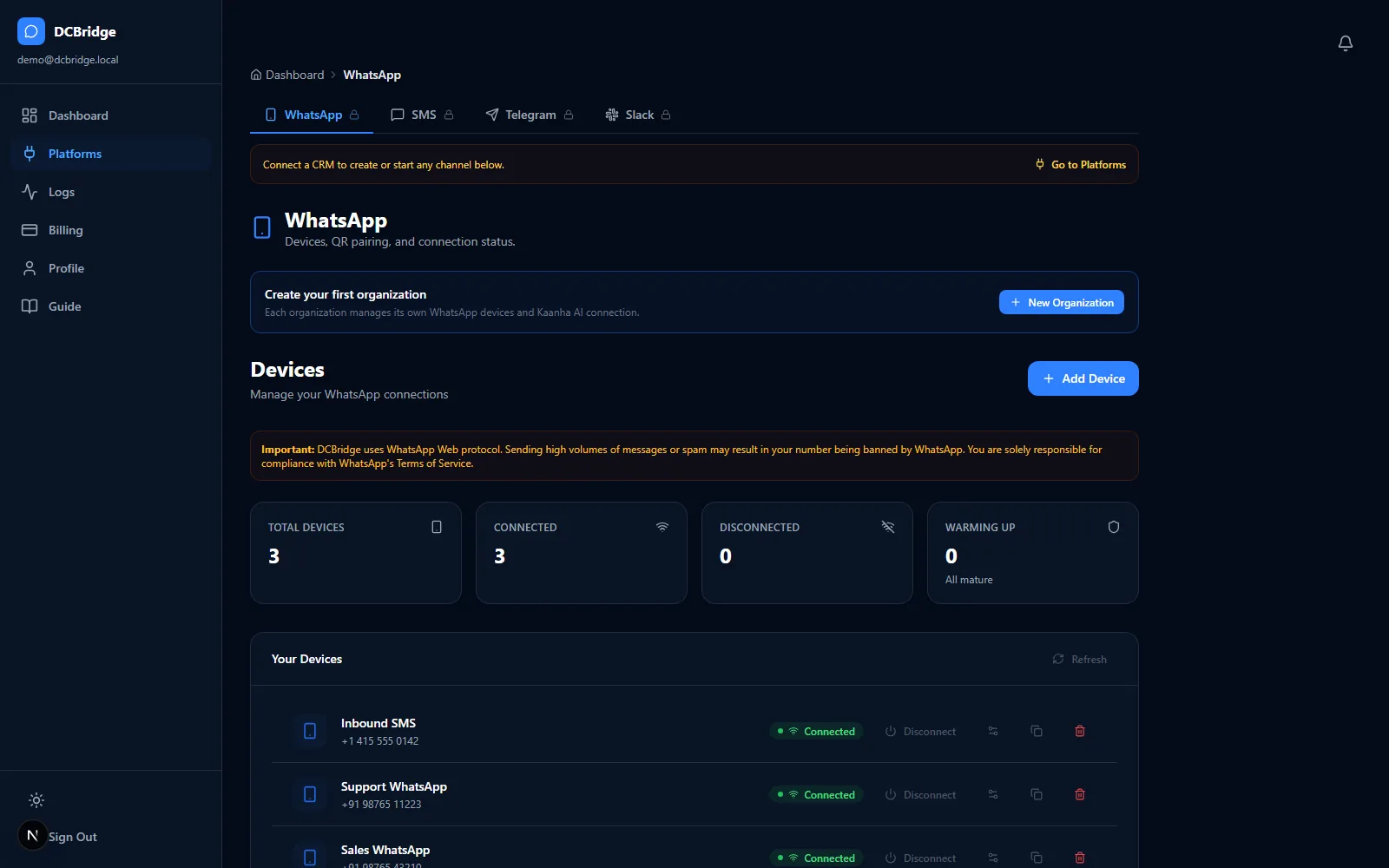Click copy icon for Inbound SMS
Image resolution: width=1389 pixels, height=868 pixels.
(1037, 731)
